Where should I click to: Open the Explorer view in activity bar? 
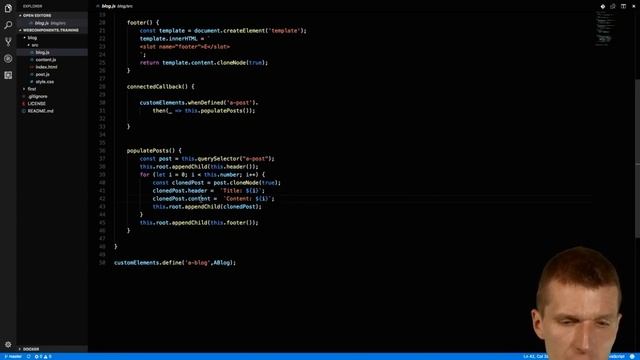[8, 8]
